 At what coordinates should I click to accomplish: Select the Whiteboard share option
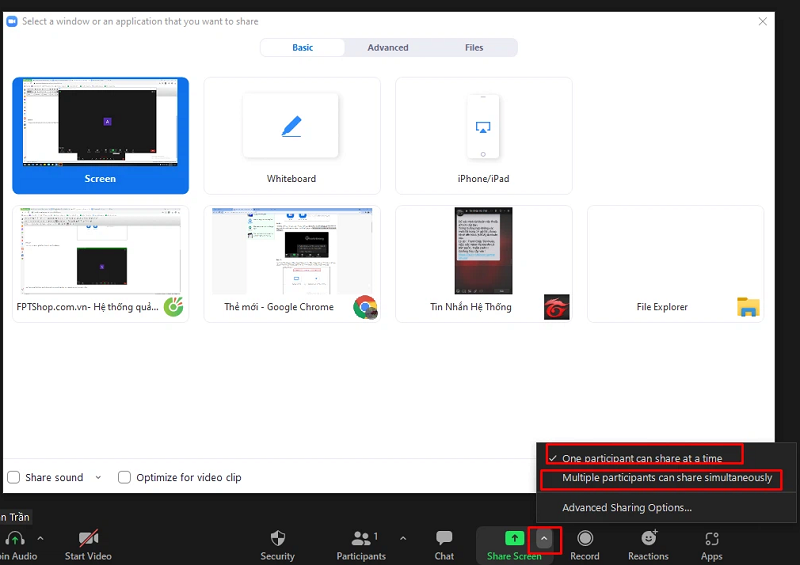tap(291, 135)
